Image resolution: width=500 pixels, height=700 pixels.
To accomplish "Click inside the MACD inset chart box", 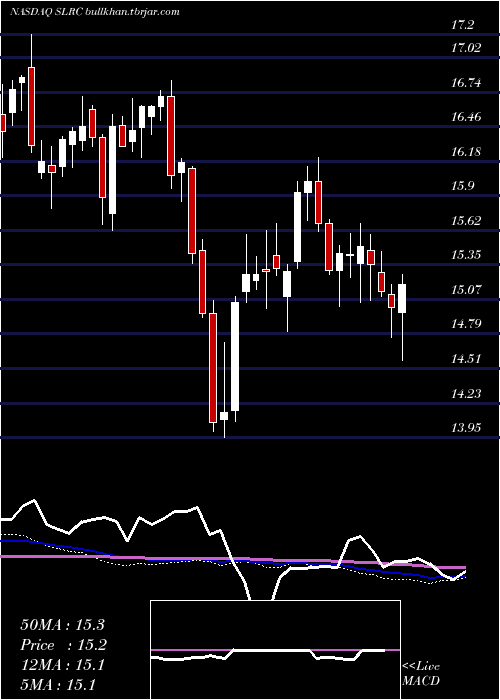I will pyautogui.click(x=275, y=650).
